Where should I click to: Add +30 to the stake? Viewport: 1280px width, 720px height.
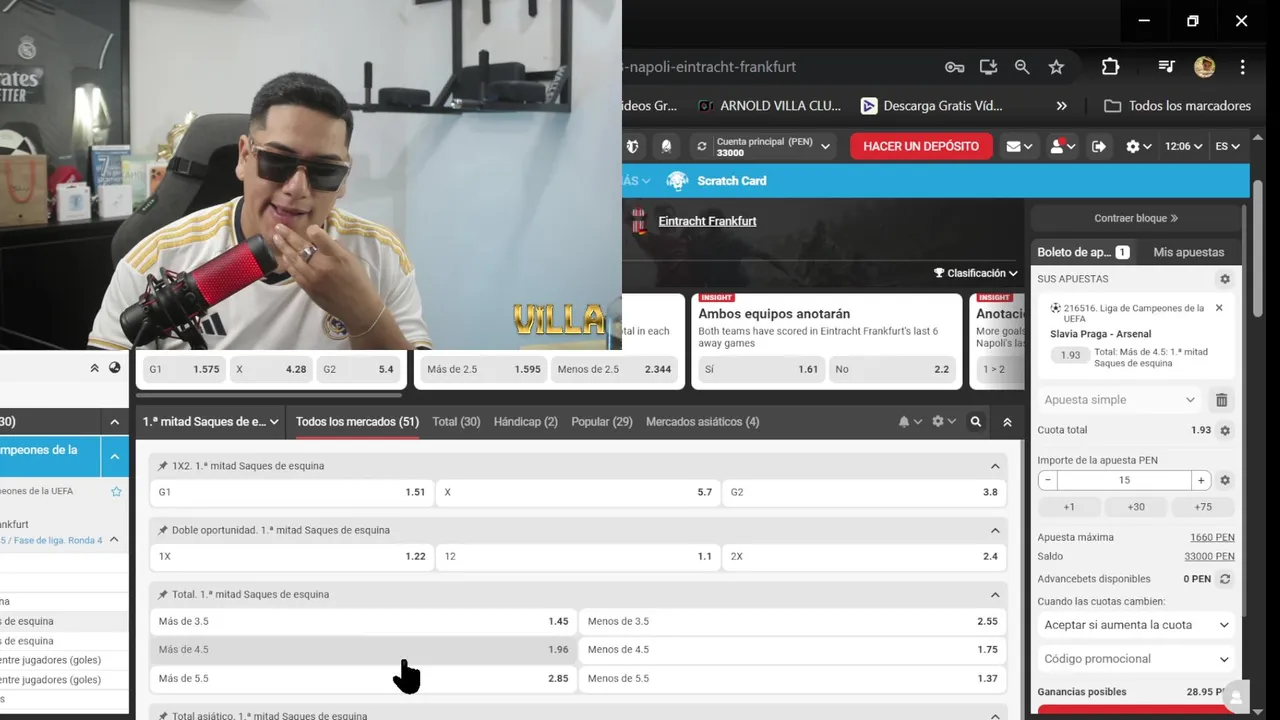point(1136,507)
